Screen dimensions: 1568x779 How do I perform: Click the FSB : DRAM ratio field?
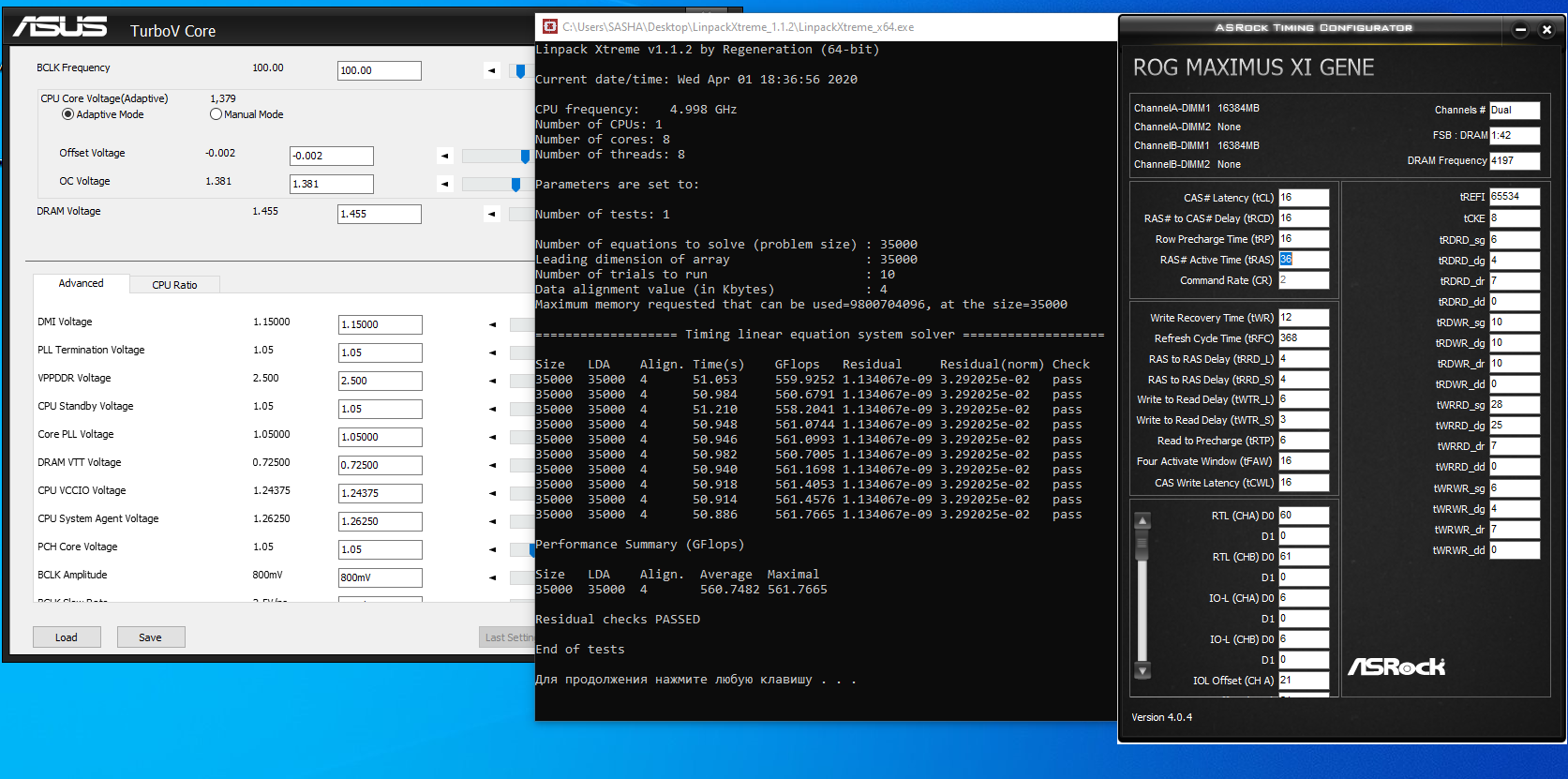tap(1515, 135)
